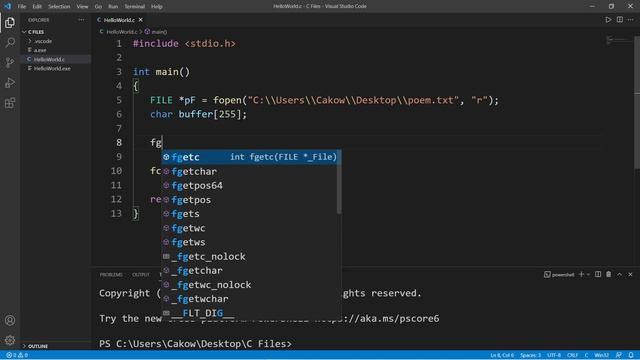Choose _fgetwchar suggestion

(249, 299)
